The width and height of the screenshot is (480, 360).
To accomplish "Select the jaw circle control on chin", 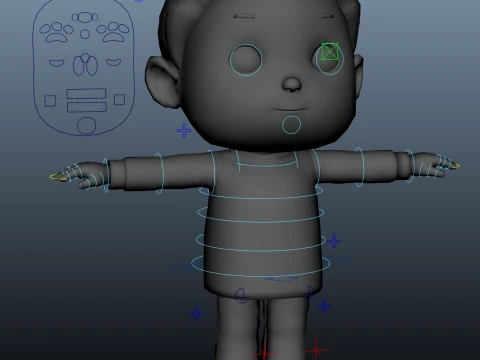I will [292, 125].
